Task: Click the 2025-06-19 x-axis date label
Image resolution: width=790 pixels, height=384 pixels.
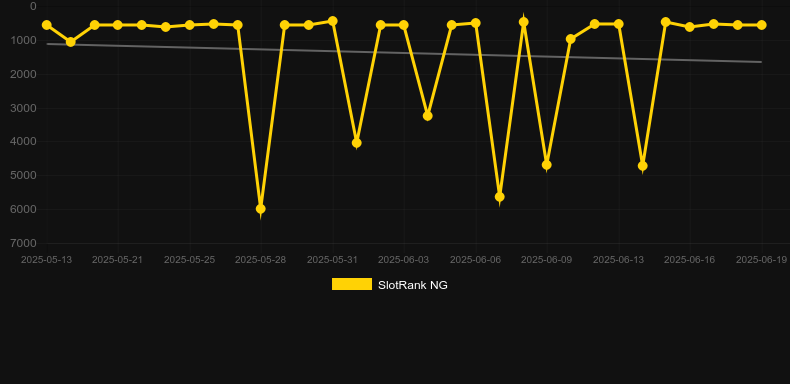Action: click(x=761, y=260)
